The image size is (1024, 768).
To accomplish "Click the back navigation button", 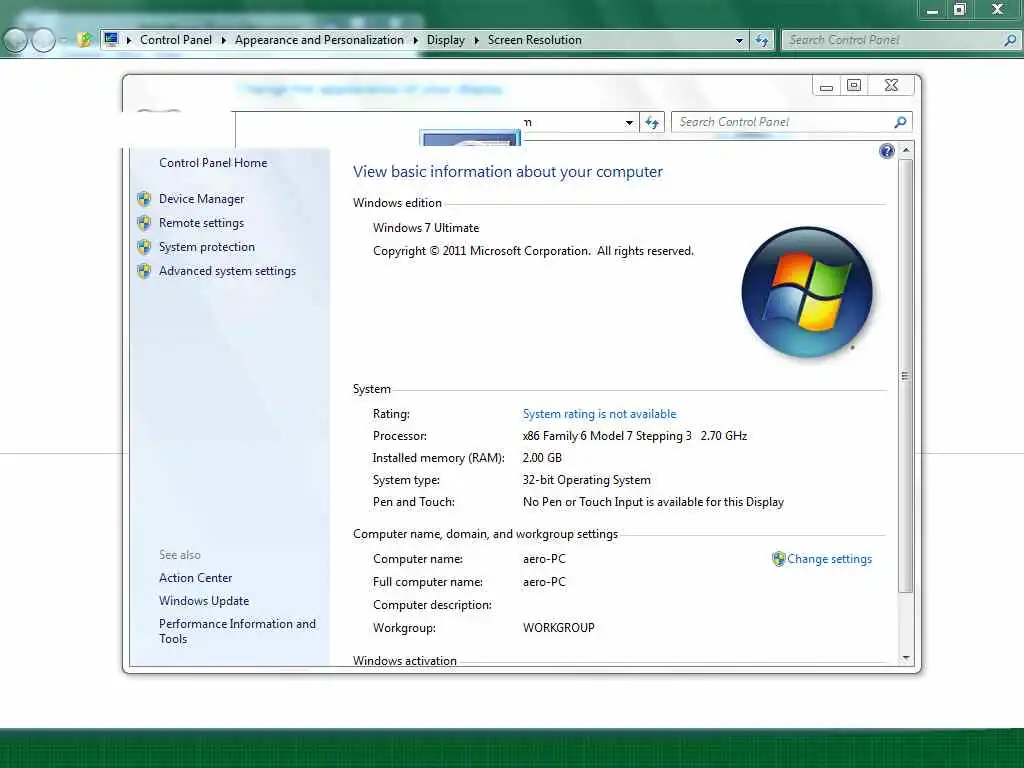I will click(15, 40).
